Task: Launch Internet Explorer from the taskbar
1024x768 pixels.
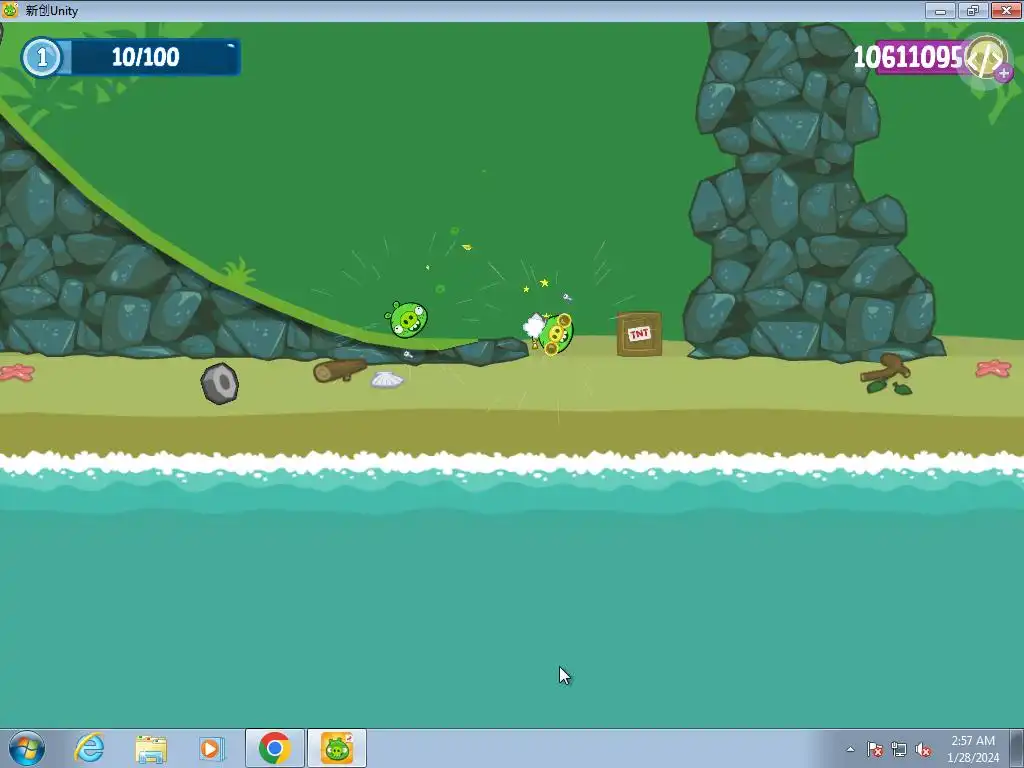Action: (89, 748)
